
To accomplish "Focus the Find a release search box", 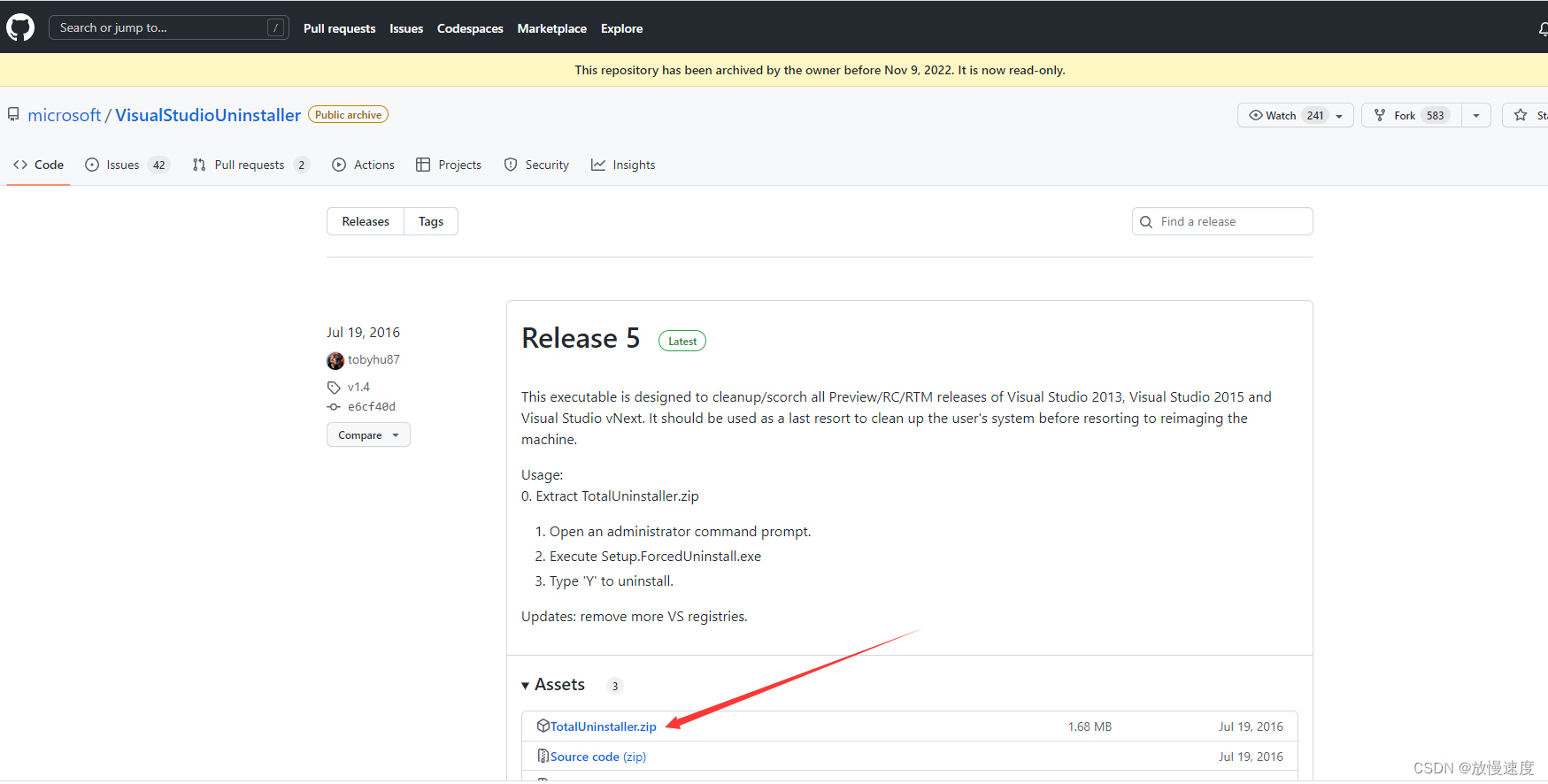I will tap(1222, 221).
